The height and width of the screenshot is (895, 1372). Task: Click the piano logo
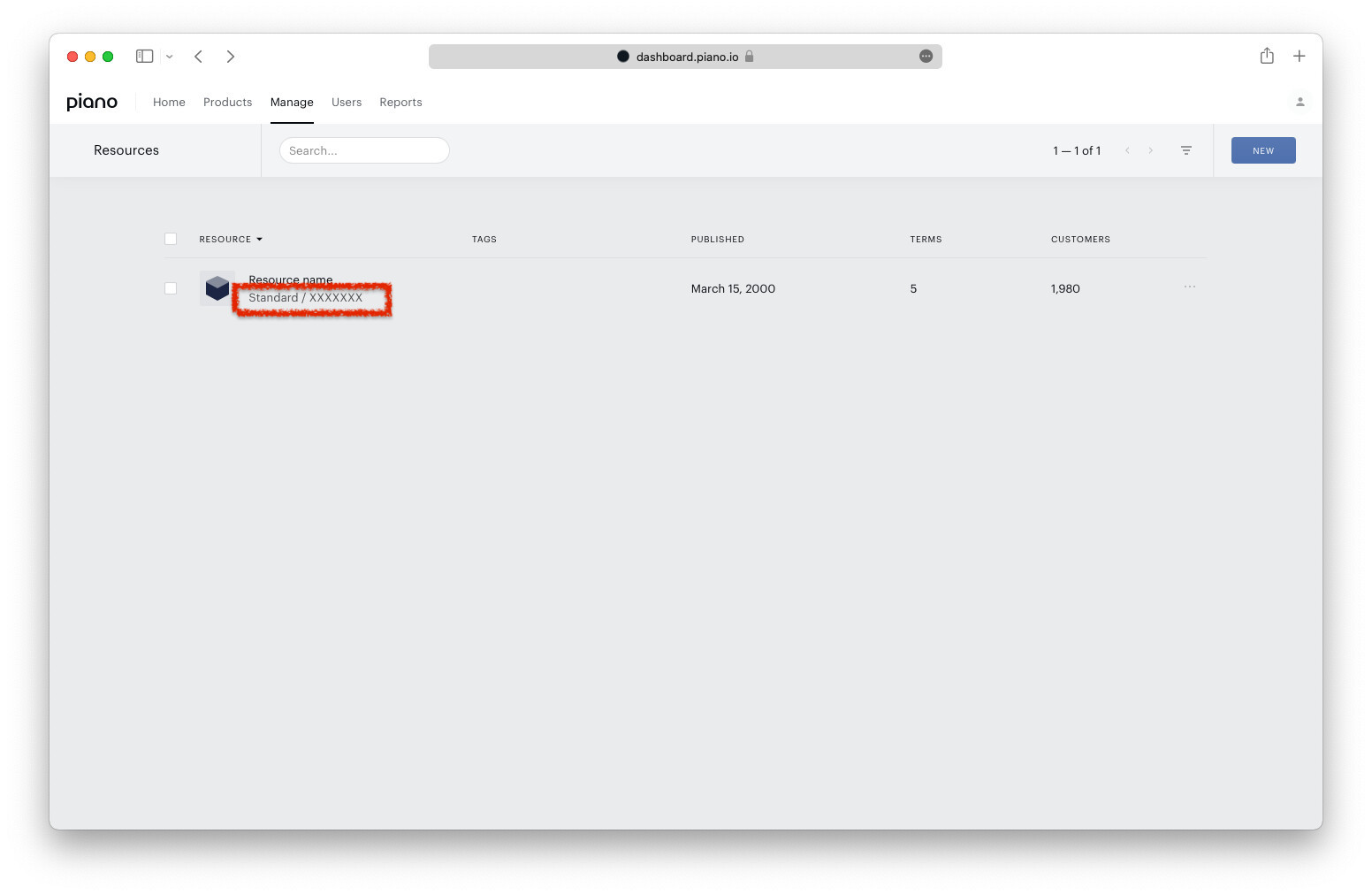(x=92, y=102)
